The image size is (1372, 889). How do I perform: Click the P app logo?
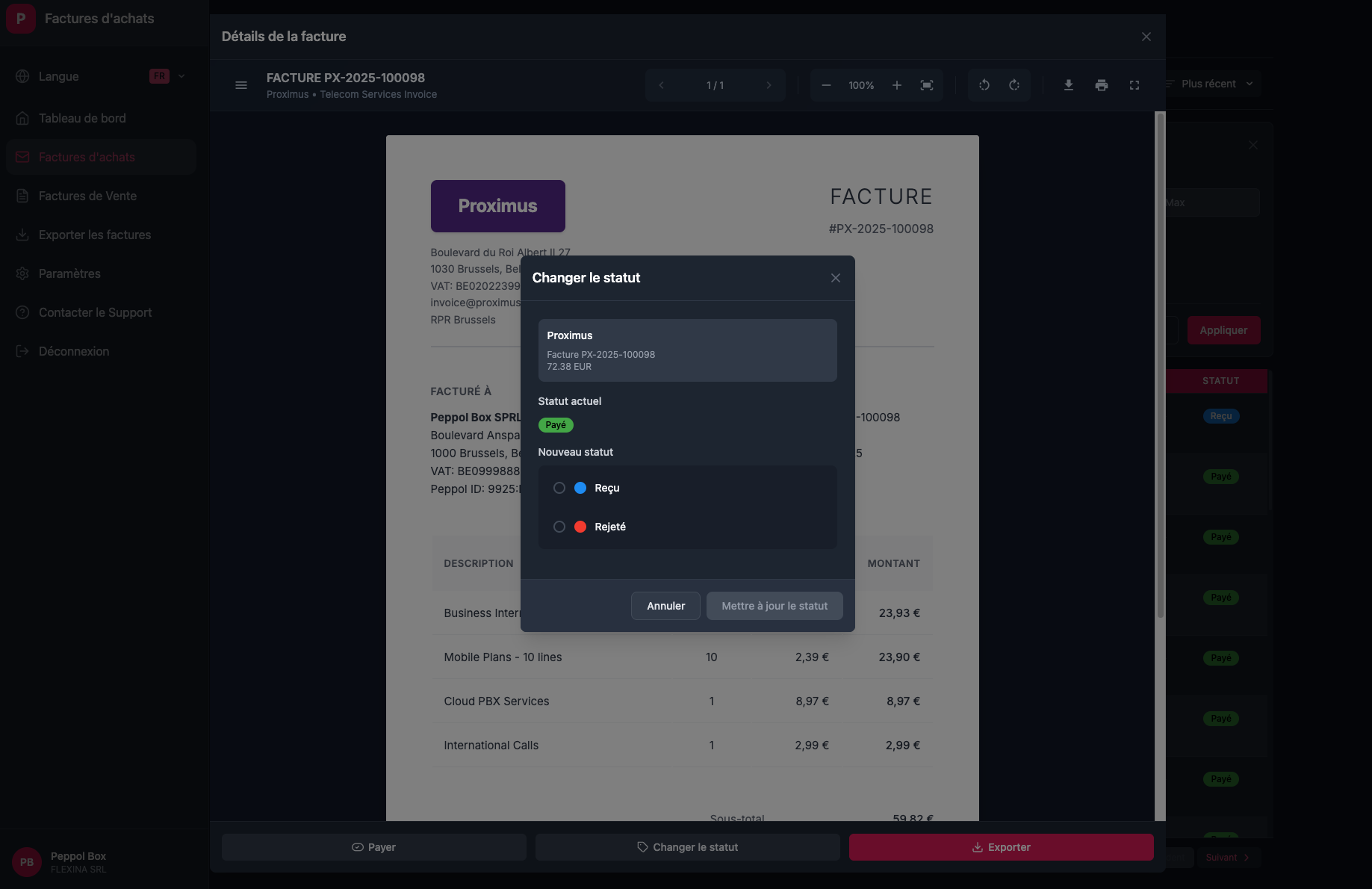[21, 19]
